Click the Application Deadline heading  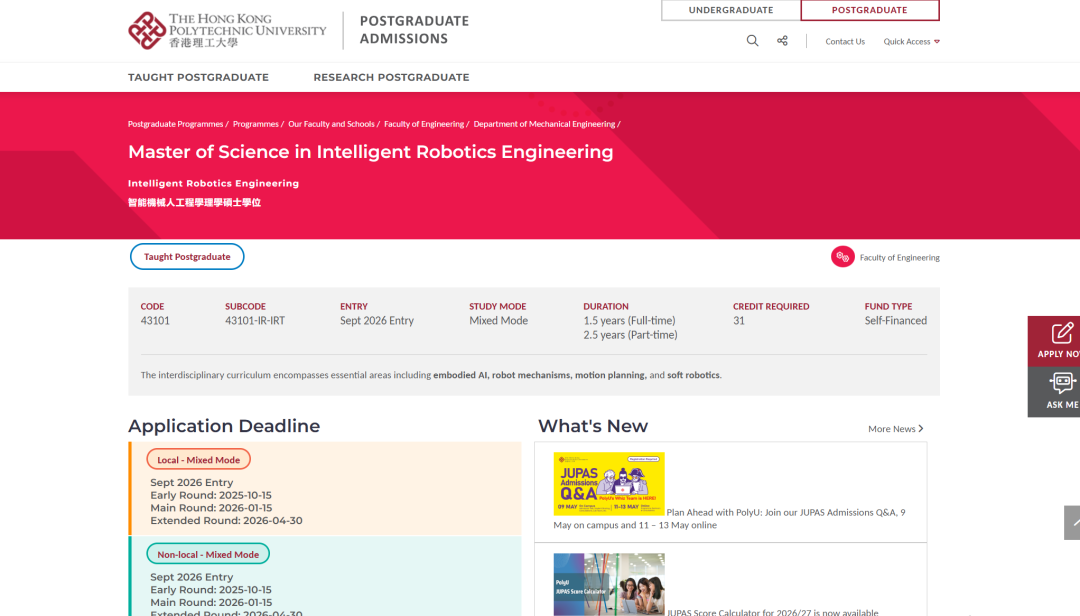pos(224,426)
